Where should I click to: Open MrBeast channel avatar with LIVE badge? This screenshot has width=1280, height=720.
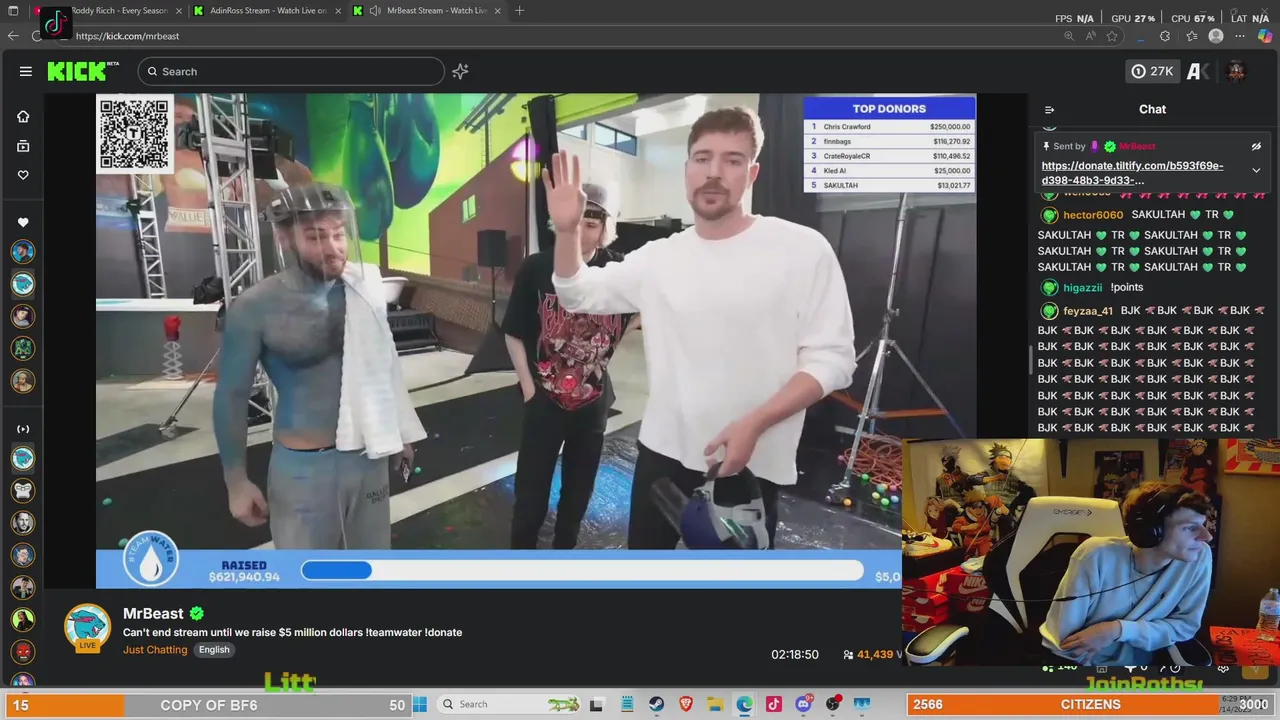88,628
